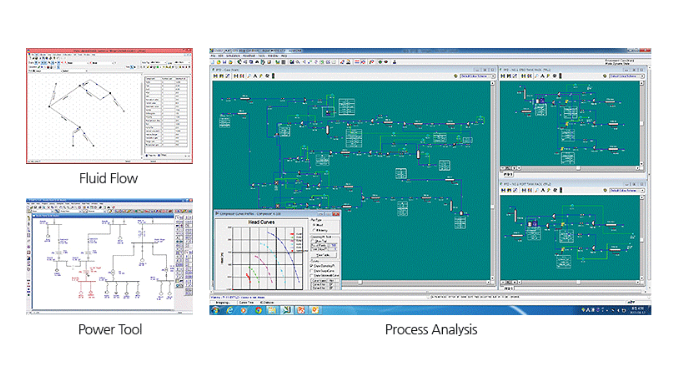Launch Google Chrome from the taskbar
The width and height of the screenshot is (680, 390).
point(258,310)
